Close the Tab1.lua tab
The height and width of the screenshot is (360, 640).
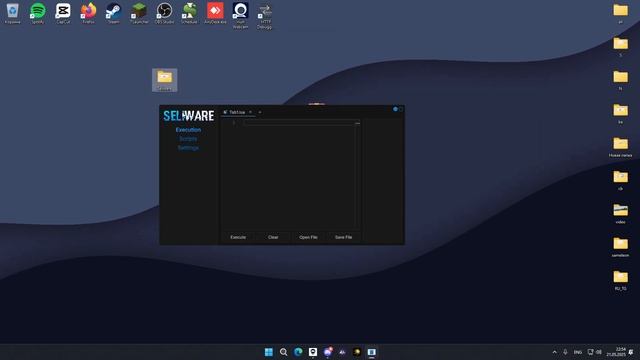pyautogui.click(x=250, y=112)
